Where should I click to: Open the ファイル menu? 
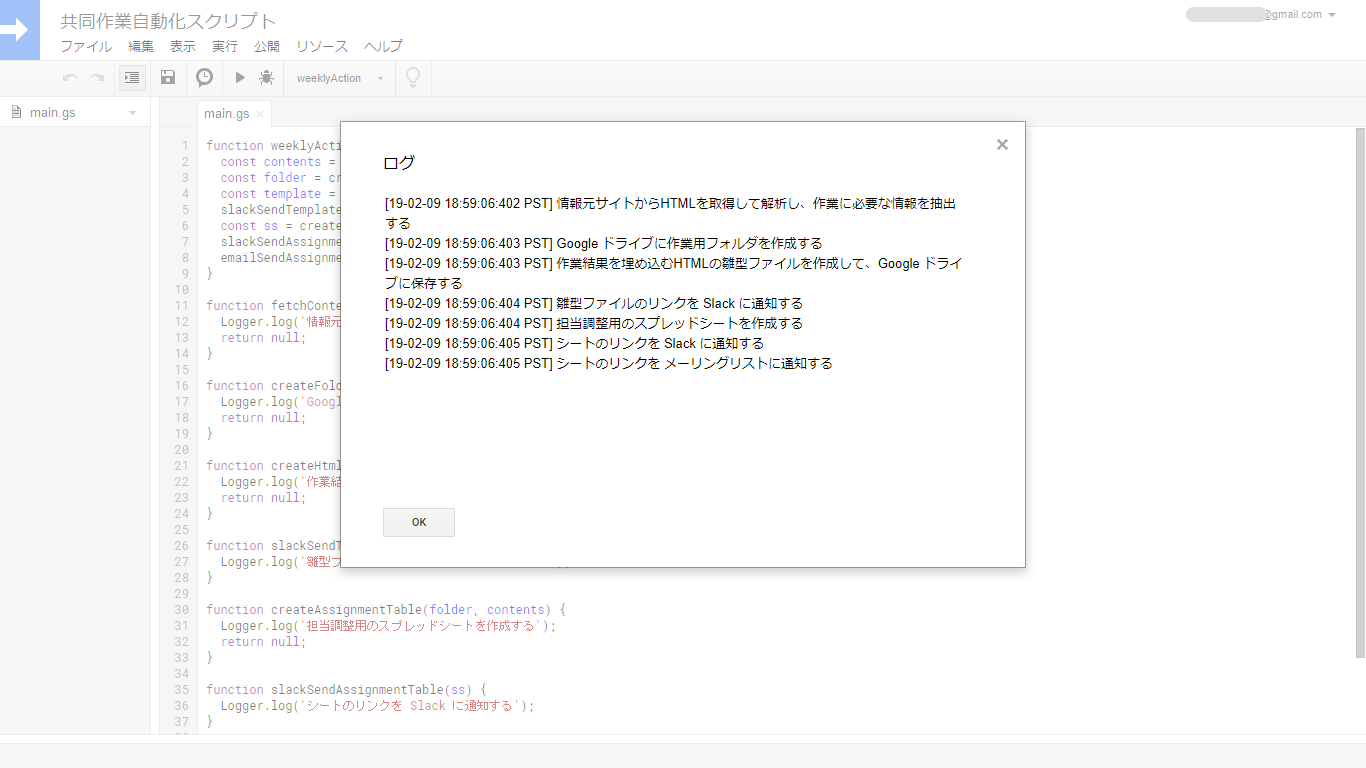86,46
